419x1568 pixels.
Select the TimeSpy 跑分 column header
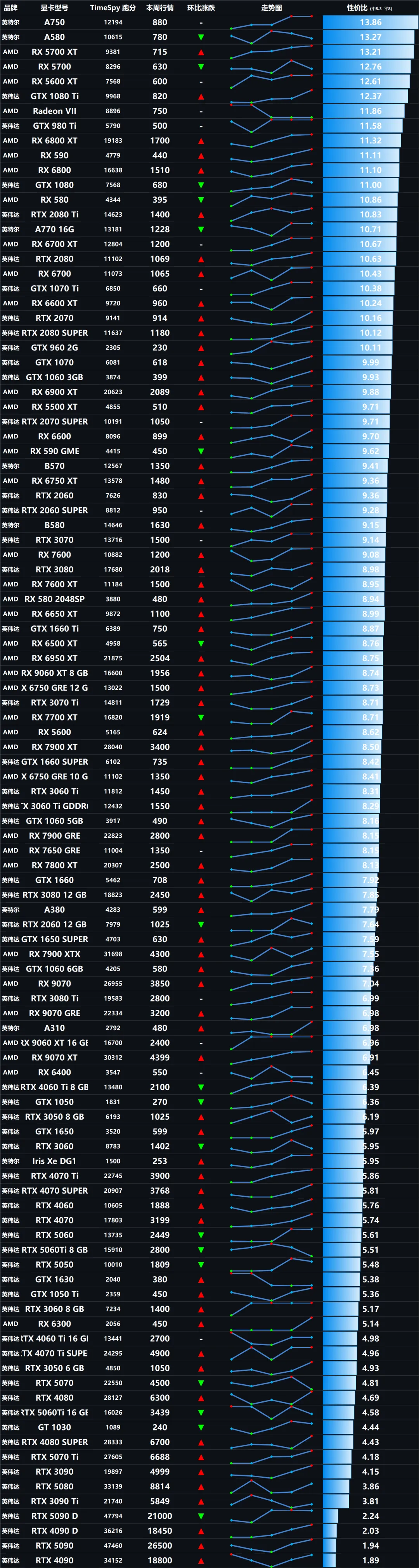pyautogui.click(x=113, y=8)
